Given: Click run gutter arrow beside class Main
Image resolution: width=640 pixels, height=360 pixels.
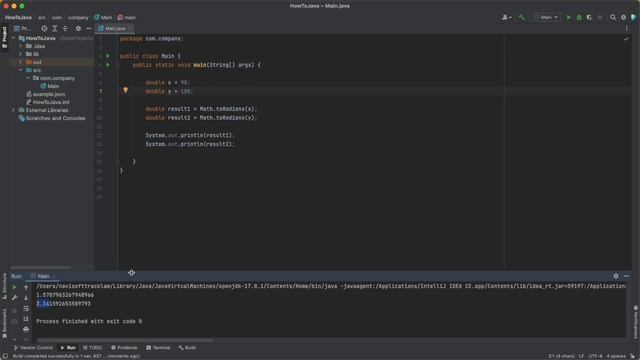Looking at the screenshot, I should tap(108, 56).
